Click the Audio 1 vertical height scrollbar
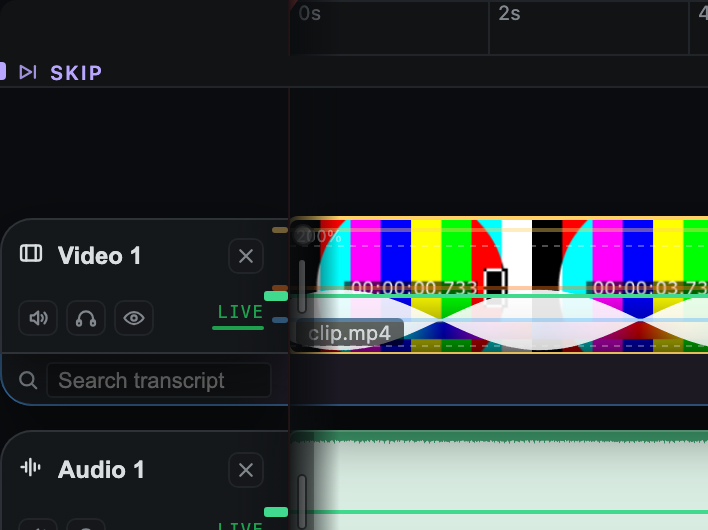Screen dimensions: 708x530 (302, 502)
